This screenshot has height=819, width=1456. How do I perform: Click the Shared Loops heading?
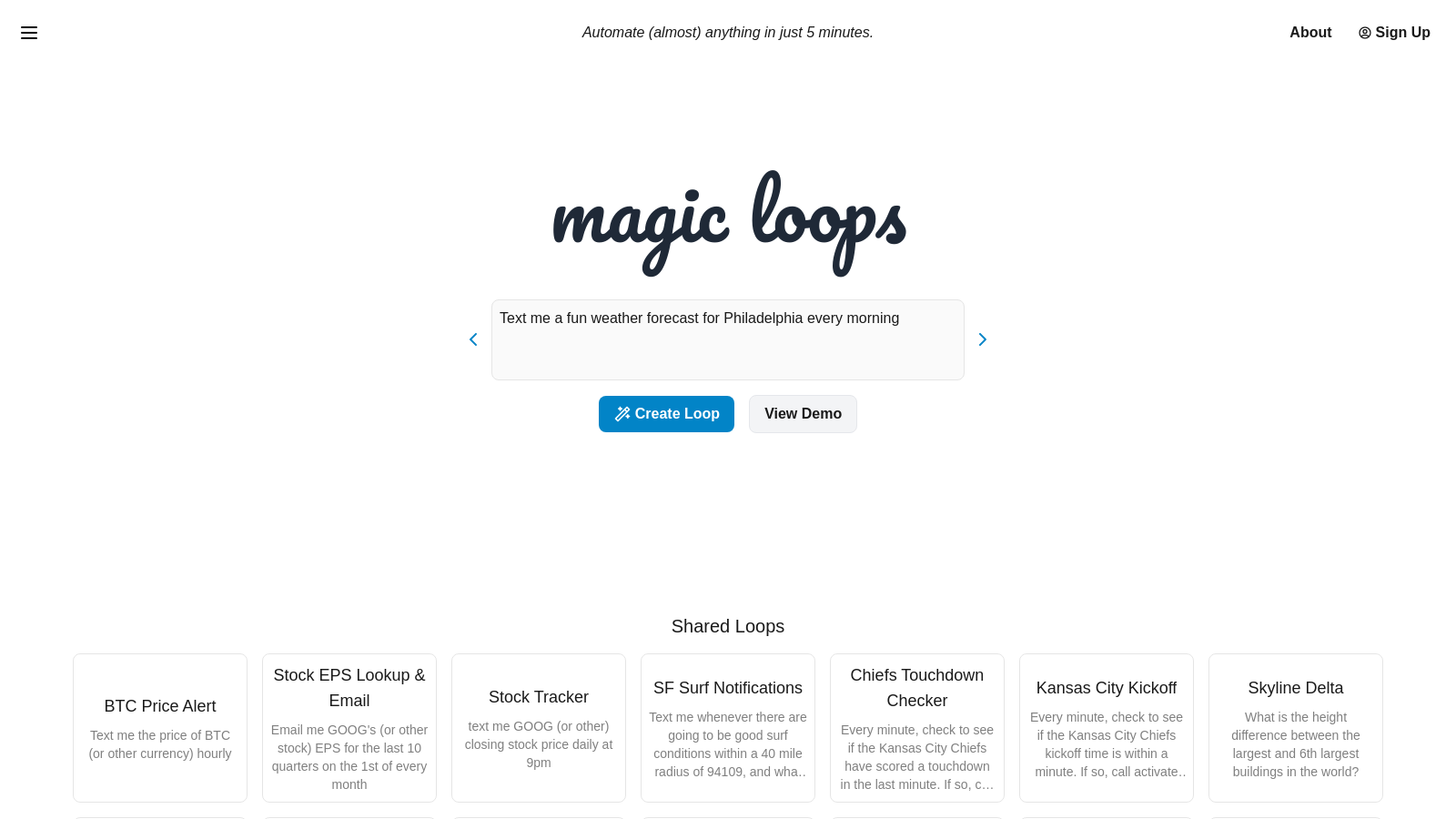pos(727,626)
